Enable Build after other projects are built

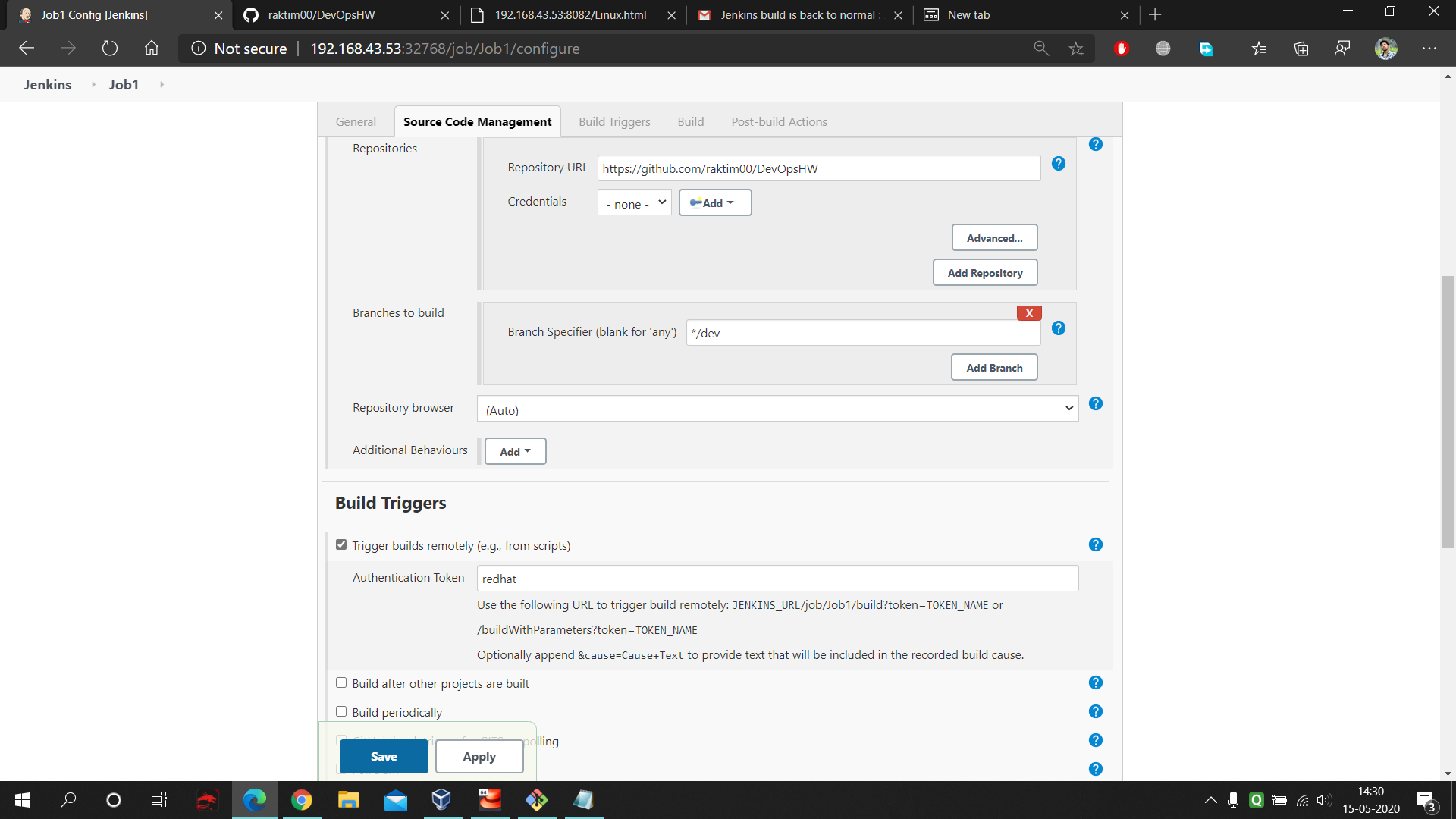(341, 683)
